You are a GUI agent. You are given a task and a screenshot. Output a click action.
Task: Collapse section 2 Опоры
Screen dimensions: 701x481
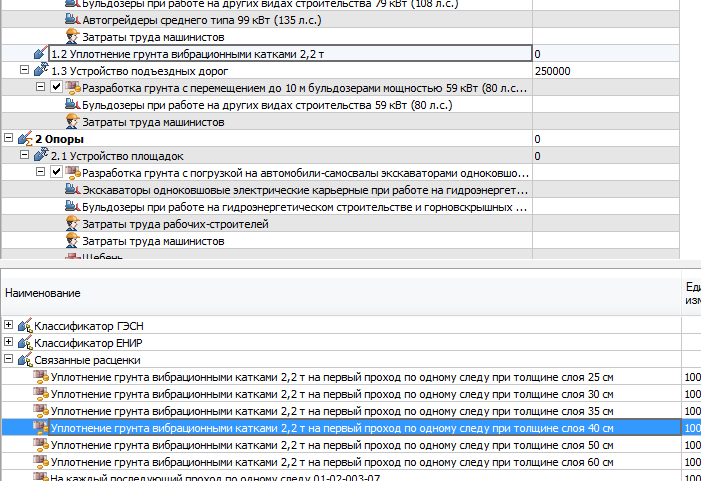point(8,138)
